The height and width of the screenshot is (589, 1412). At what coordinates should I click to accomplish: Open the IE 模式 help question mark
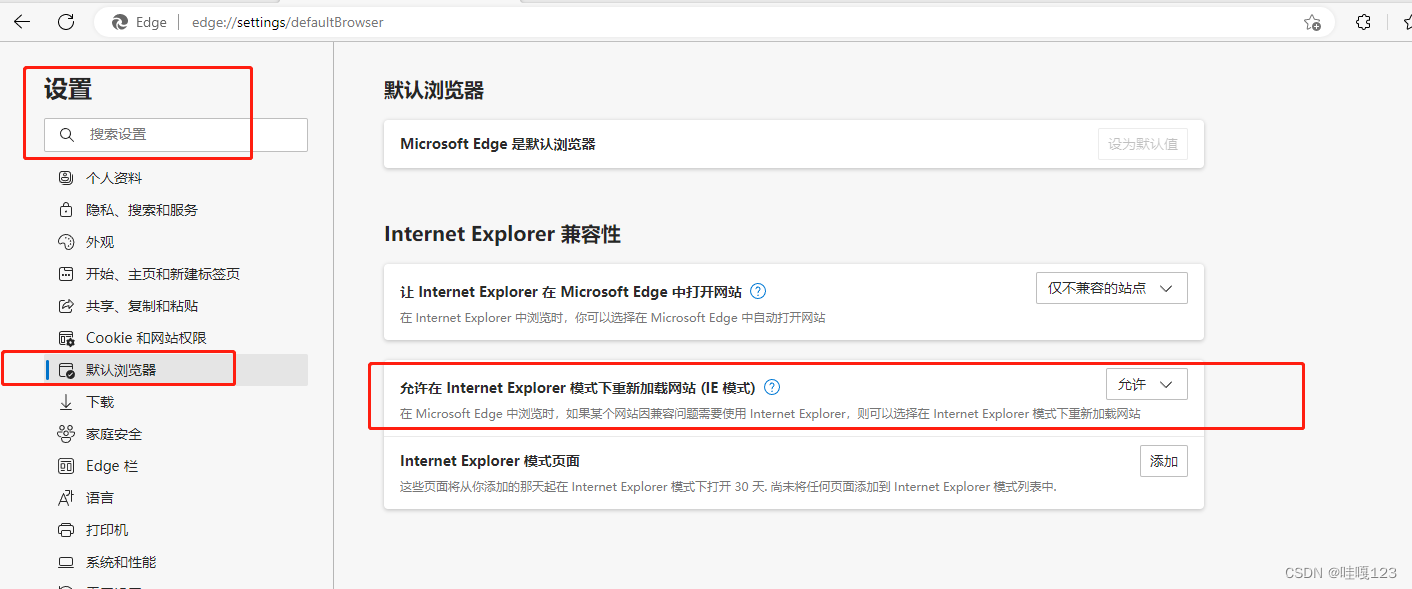tap(771, 387)
